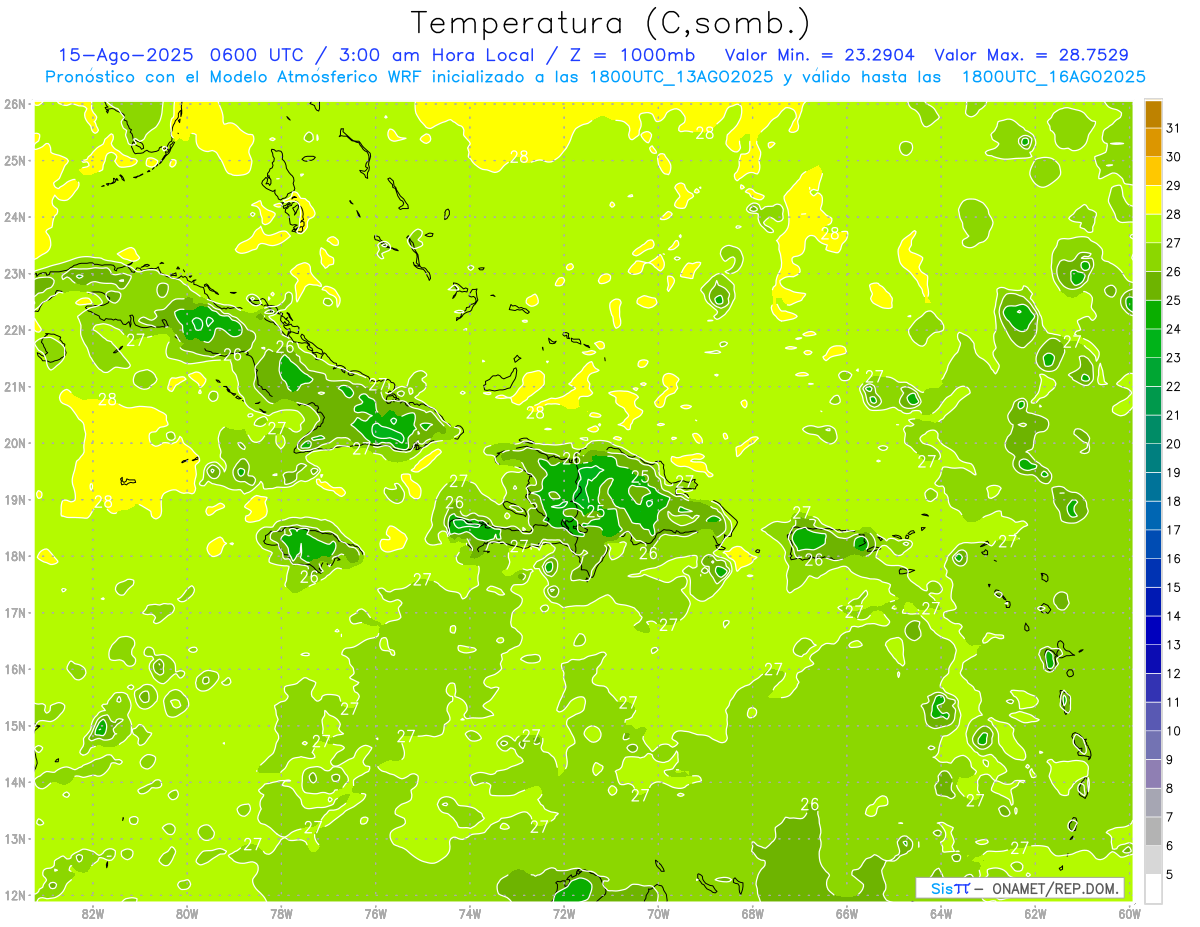Viewport: 1200px width, 927px height.
Task: Click the 74W longitude axis label
Action: click(470, 913)
